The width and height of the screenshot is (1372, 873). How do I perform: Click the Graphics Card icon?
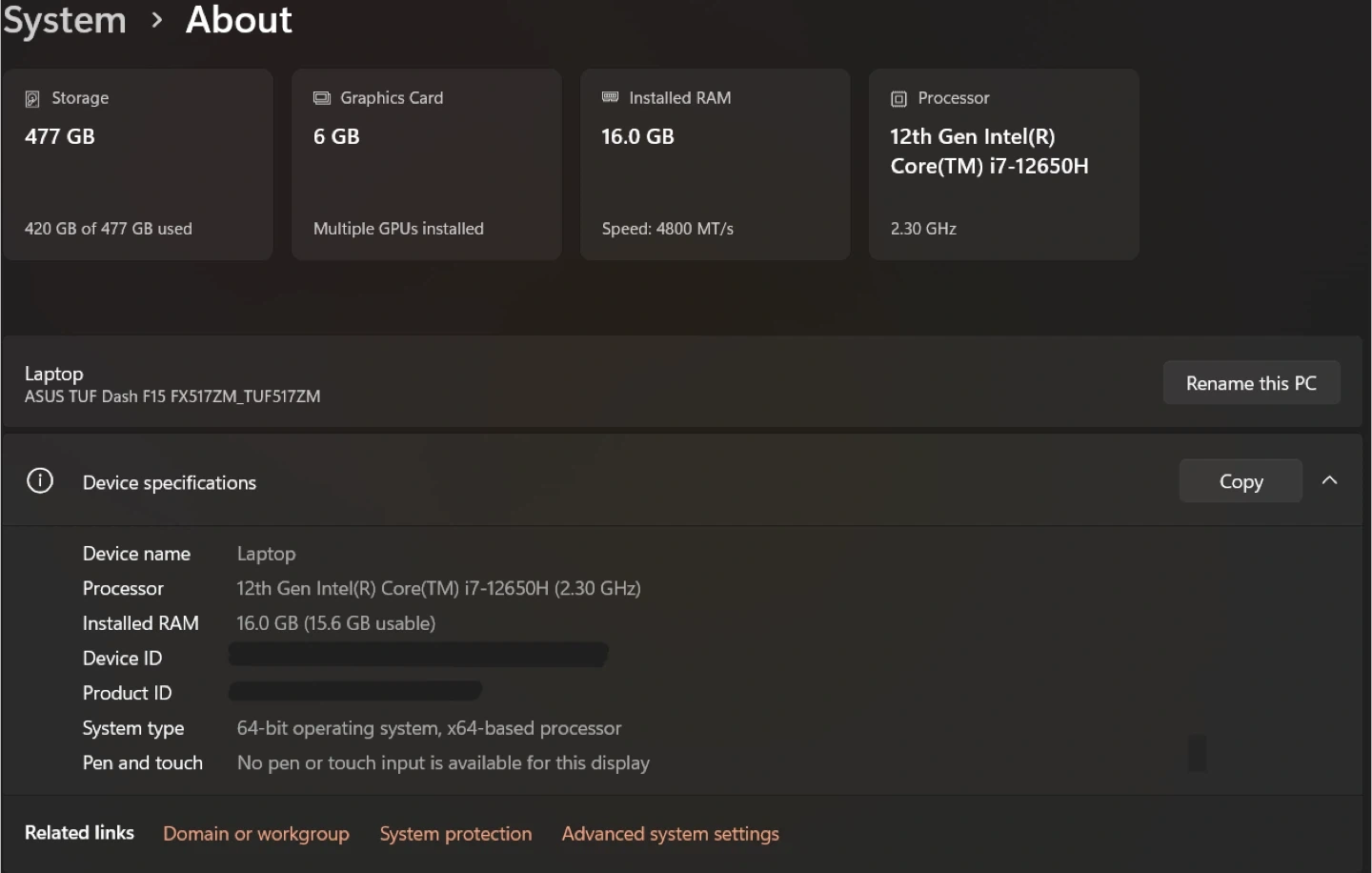[x=322, y=98]
